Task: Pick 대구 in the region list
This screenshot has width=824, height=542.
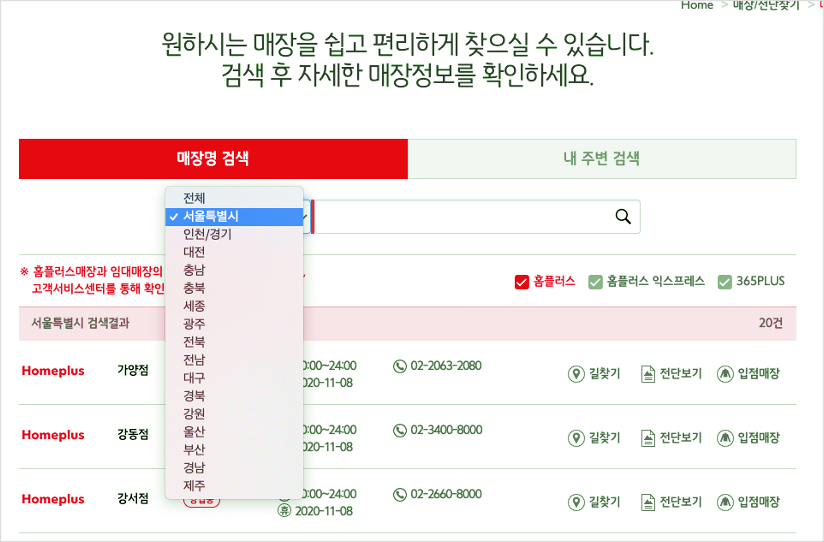Action: click(x=234, y=377)
